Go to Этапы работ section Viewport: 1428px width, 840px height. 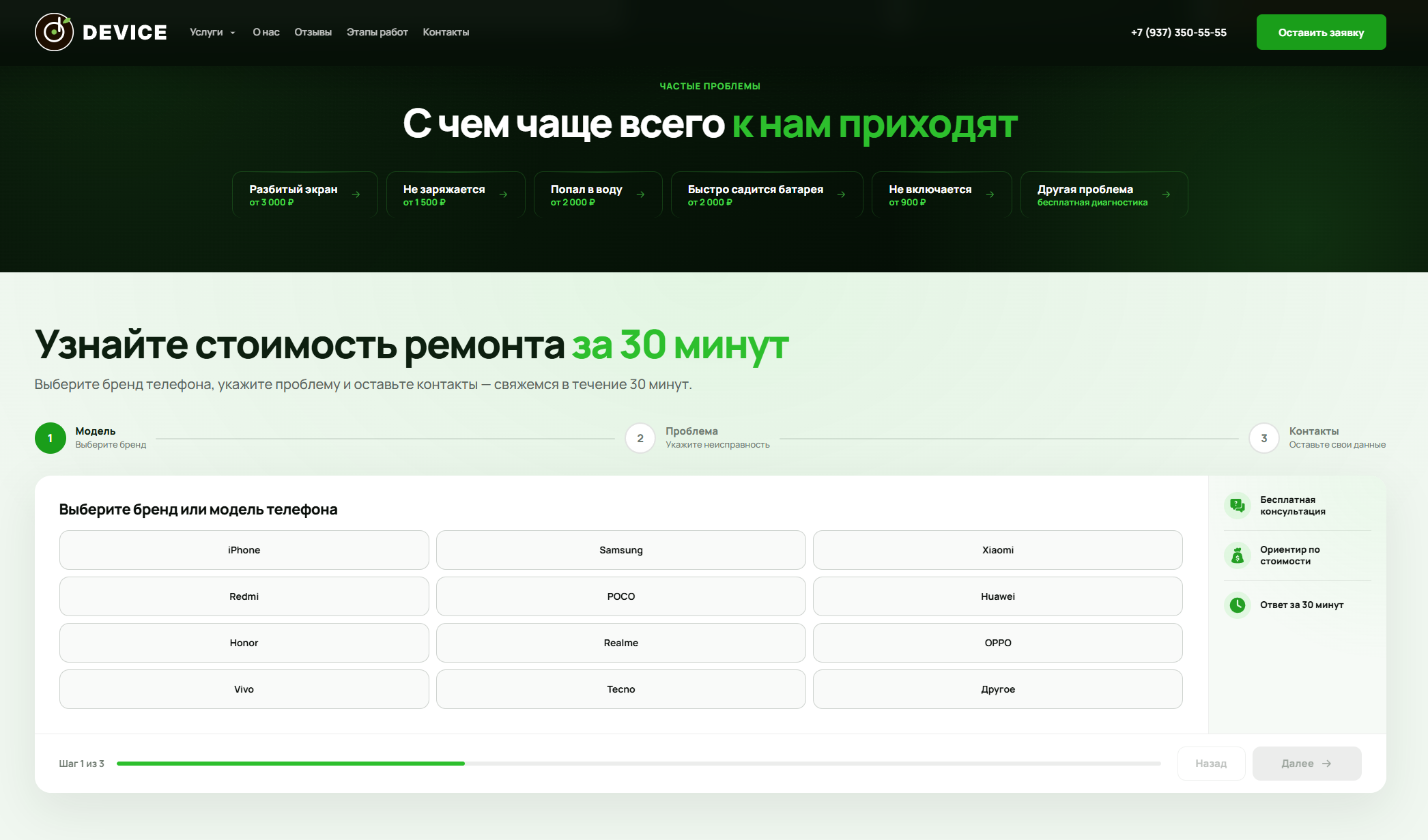point(377,32)
